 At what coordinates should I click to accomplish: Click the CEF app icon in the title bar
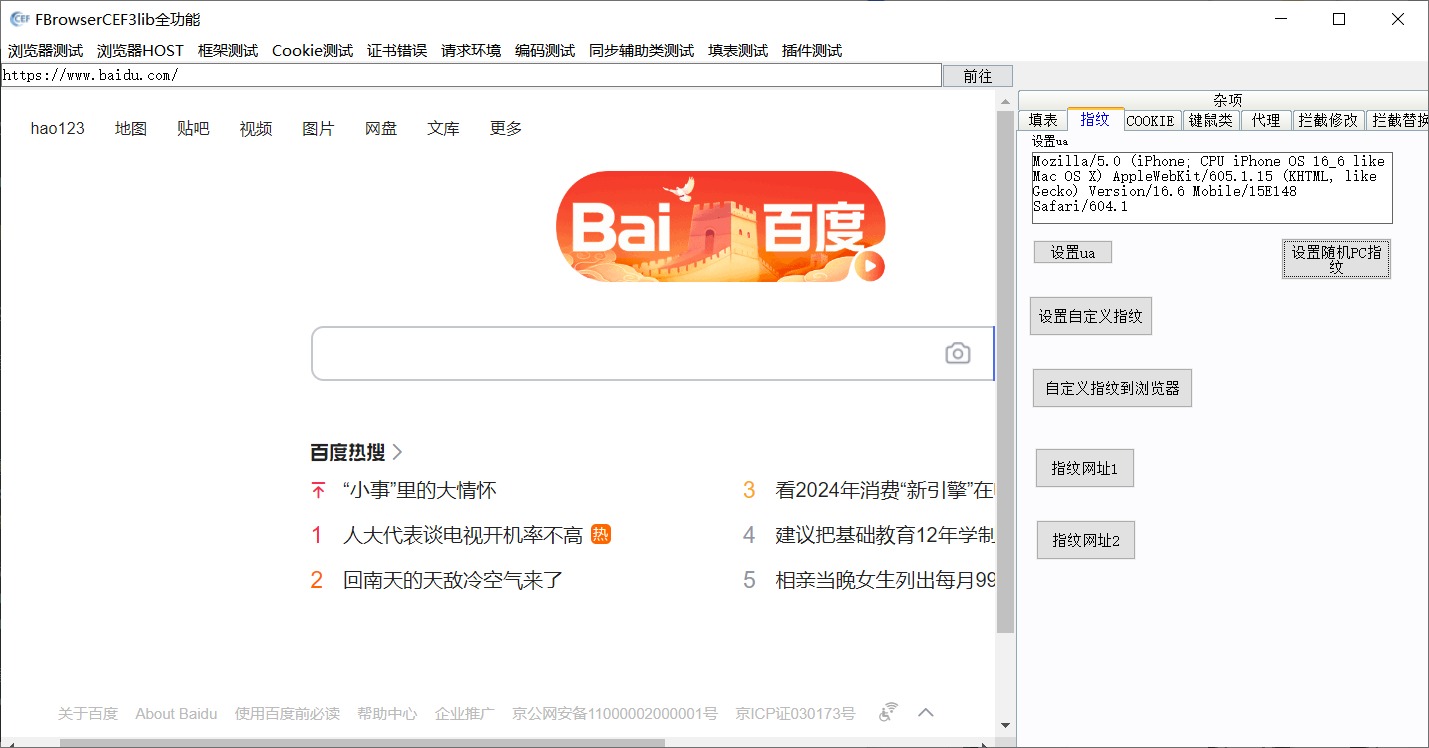click(x=19, y=19)
